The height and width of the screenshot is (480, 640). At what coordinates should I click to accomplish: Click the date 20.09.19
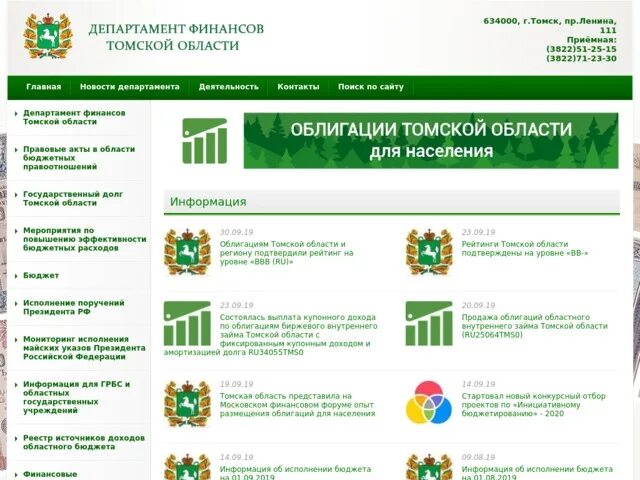coord(478,305)
